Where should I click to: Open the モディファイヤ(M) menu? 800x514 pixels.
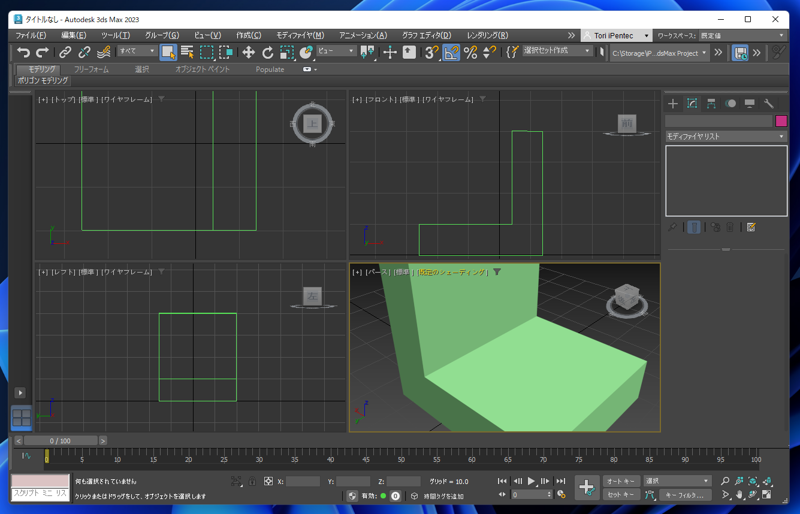(300, 35)
